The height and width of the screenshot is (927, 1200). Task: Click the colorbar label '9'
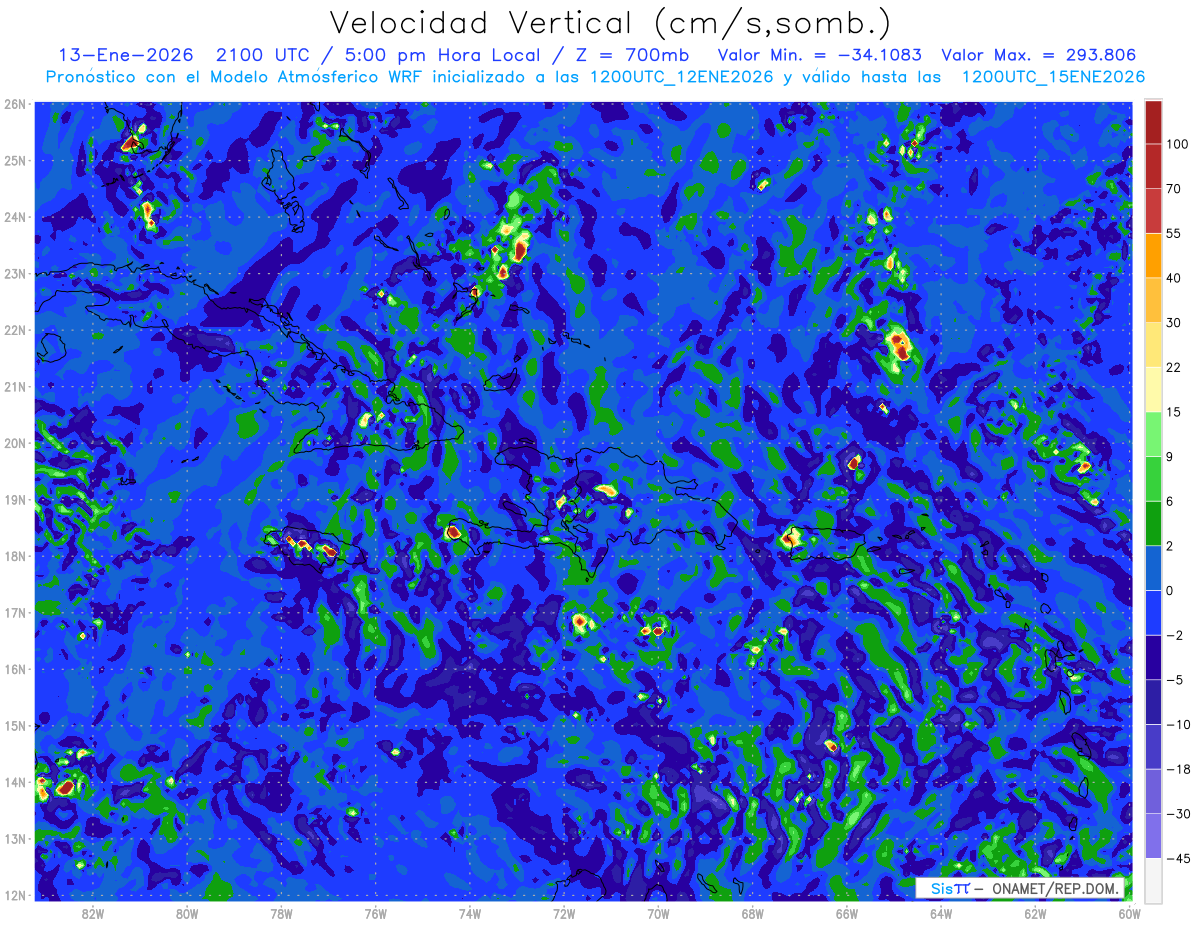tap(1170, 456)
